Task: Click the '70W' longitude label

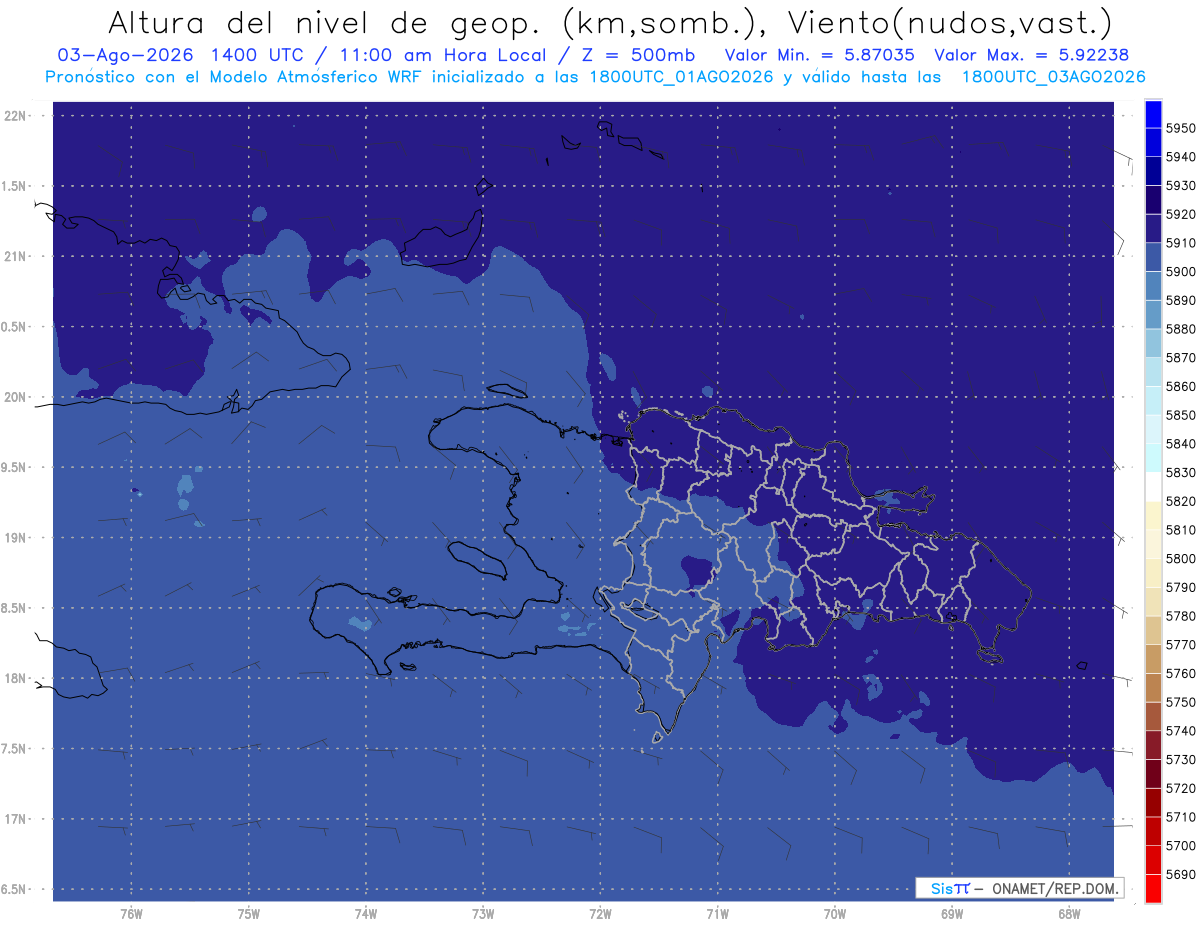Action: click(834, 914)
